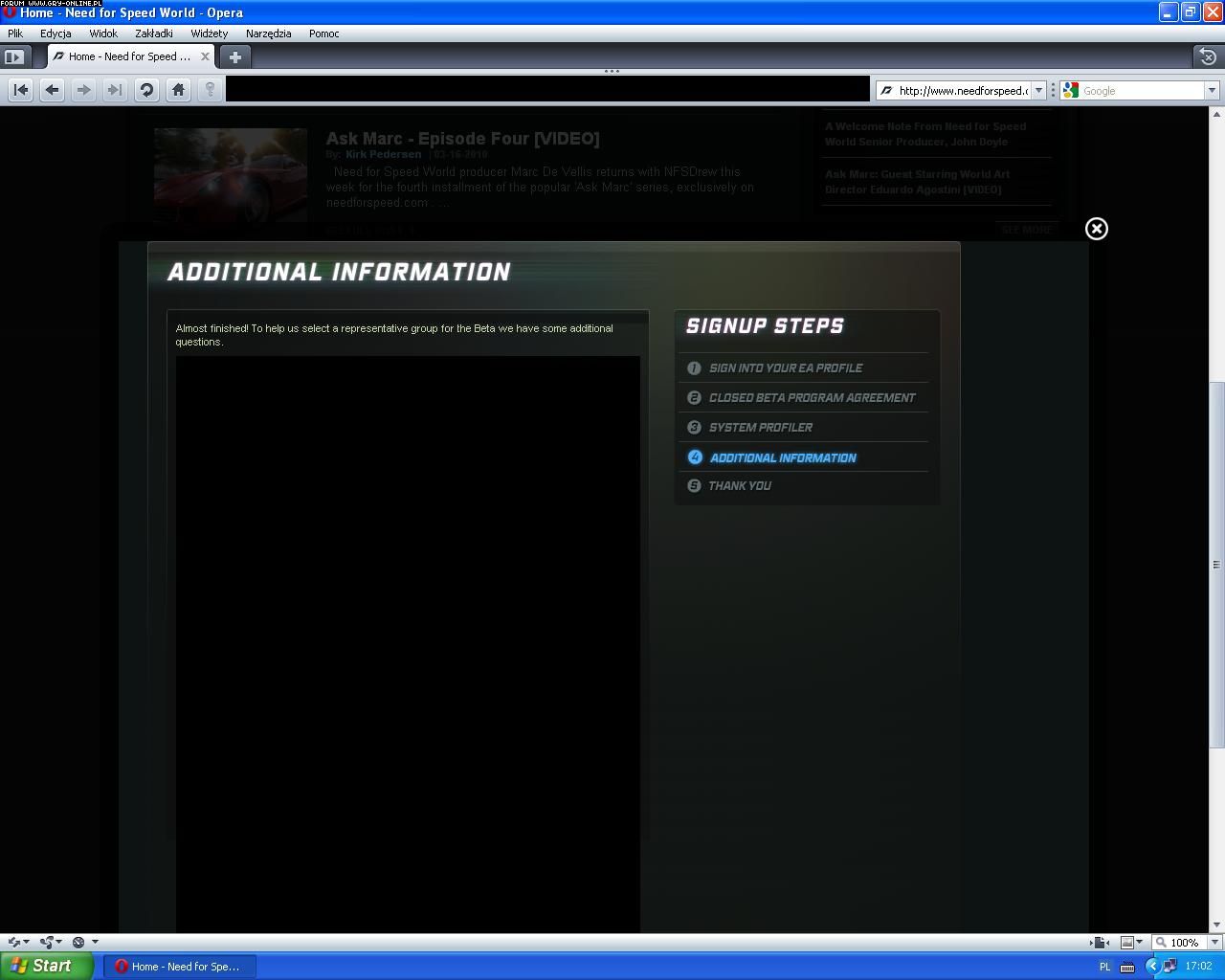Open the Widok menu

pos(103,33)
